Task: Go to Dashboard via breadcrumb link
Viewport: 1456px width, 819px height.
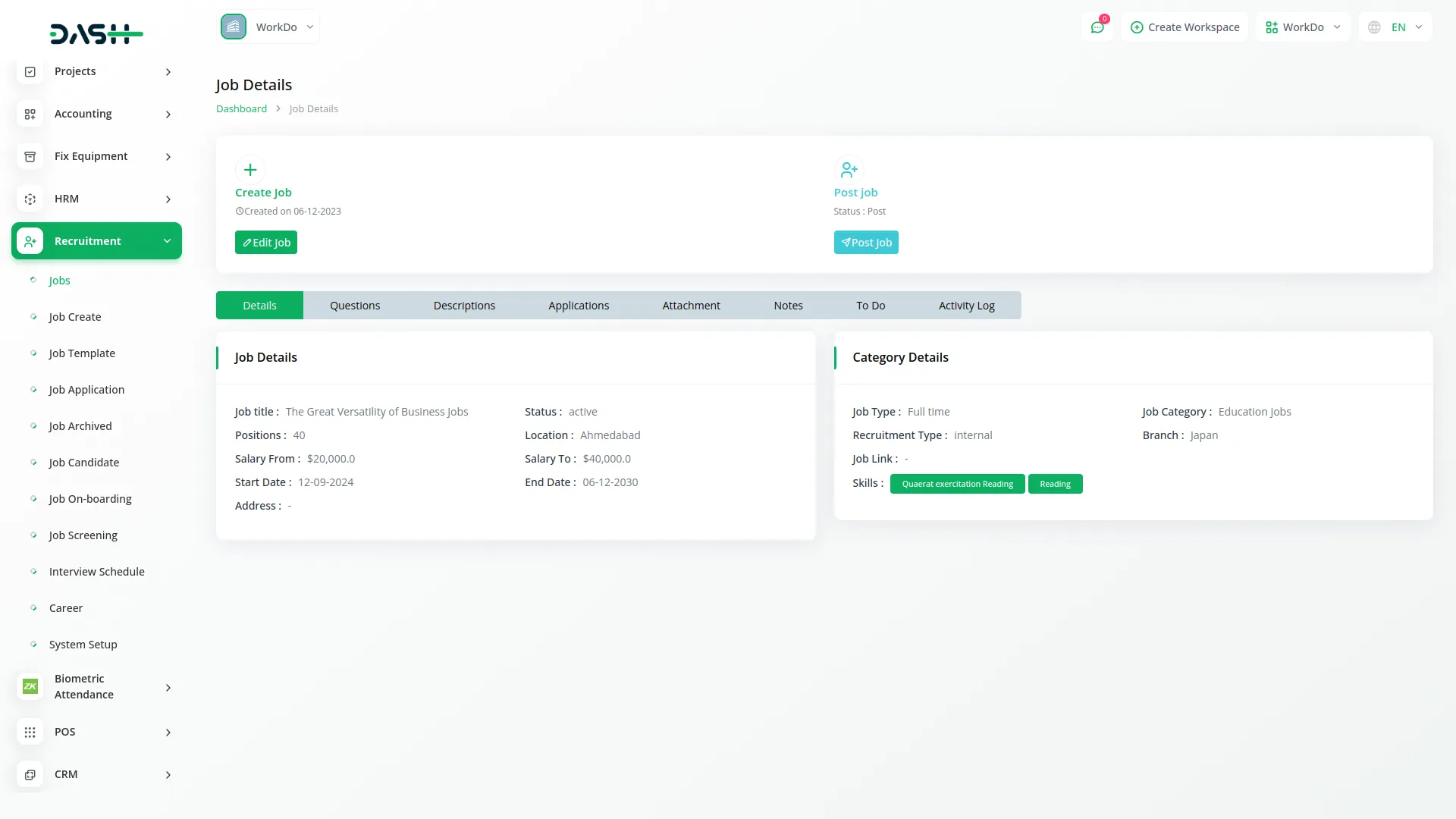Action: tap(241, 109)
